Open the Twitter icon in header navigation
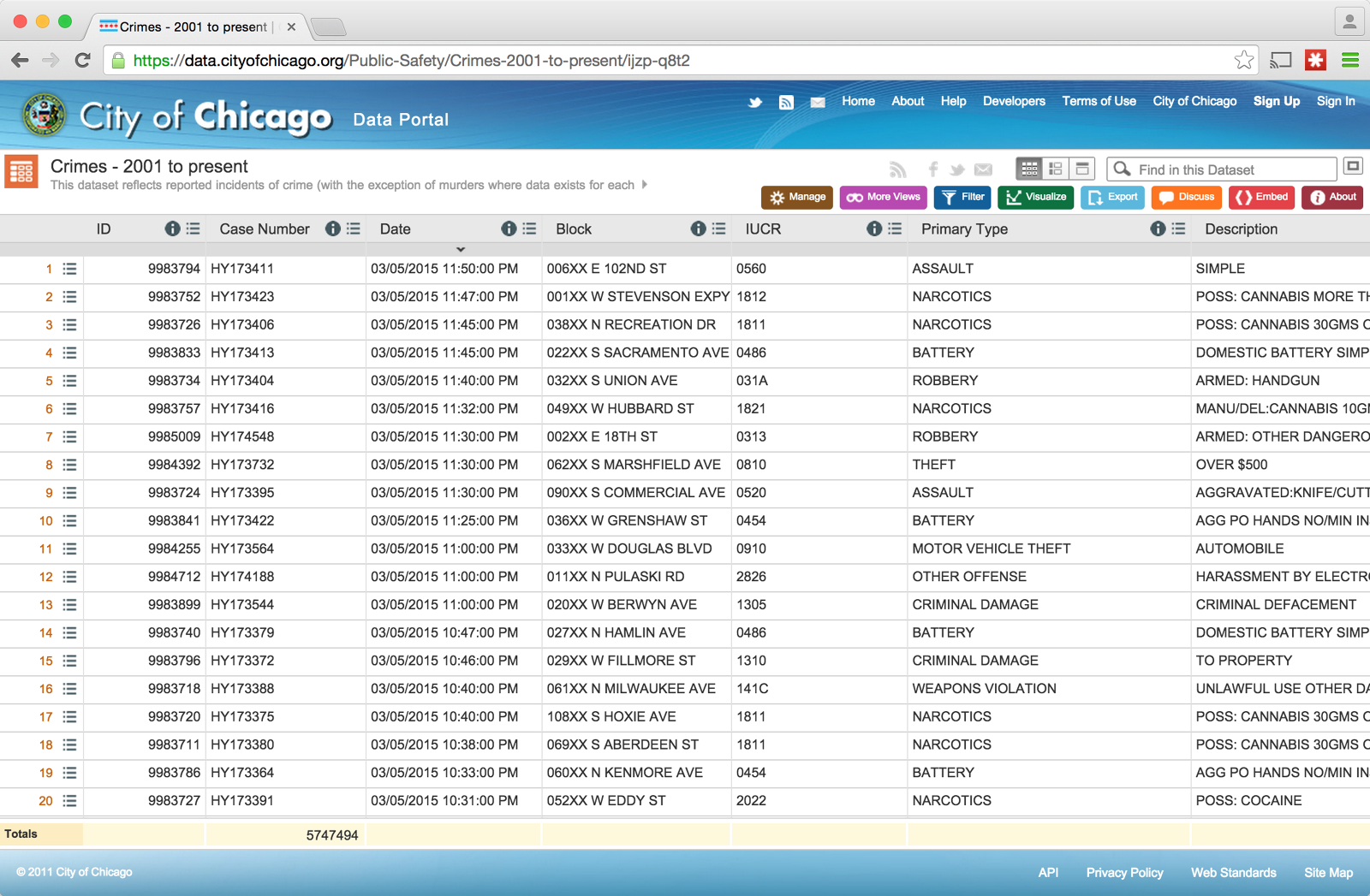The width and height of the screenshot is (1370, 896). (x=755, y=102)
